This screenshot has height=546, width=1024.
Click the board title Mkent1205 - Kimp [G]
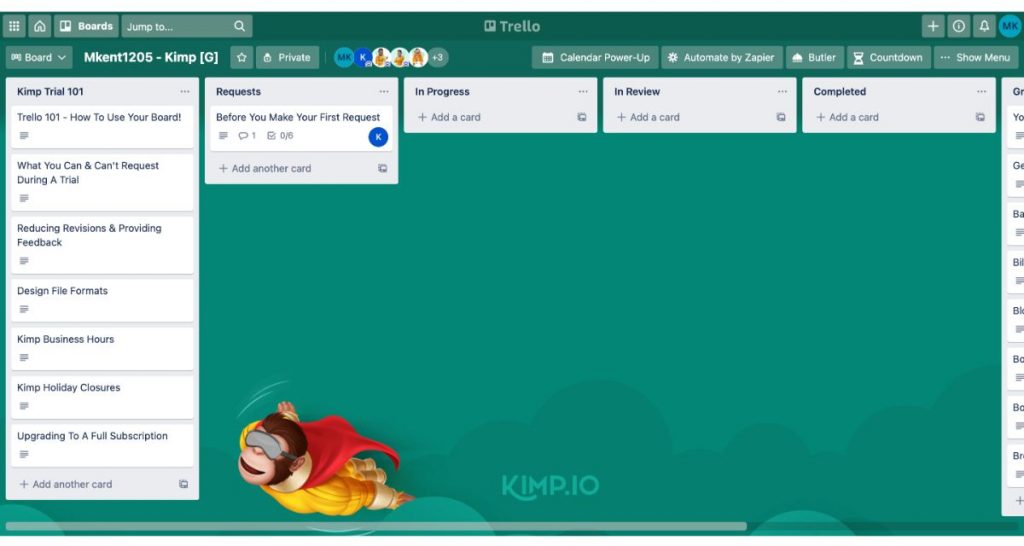tap(151, 57)
